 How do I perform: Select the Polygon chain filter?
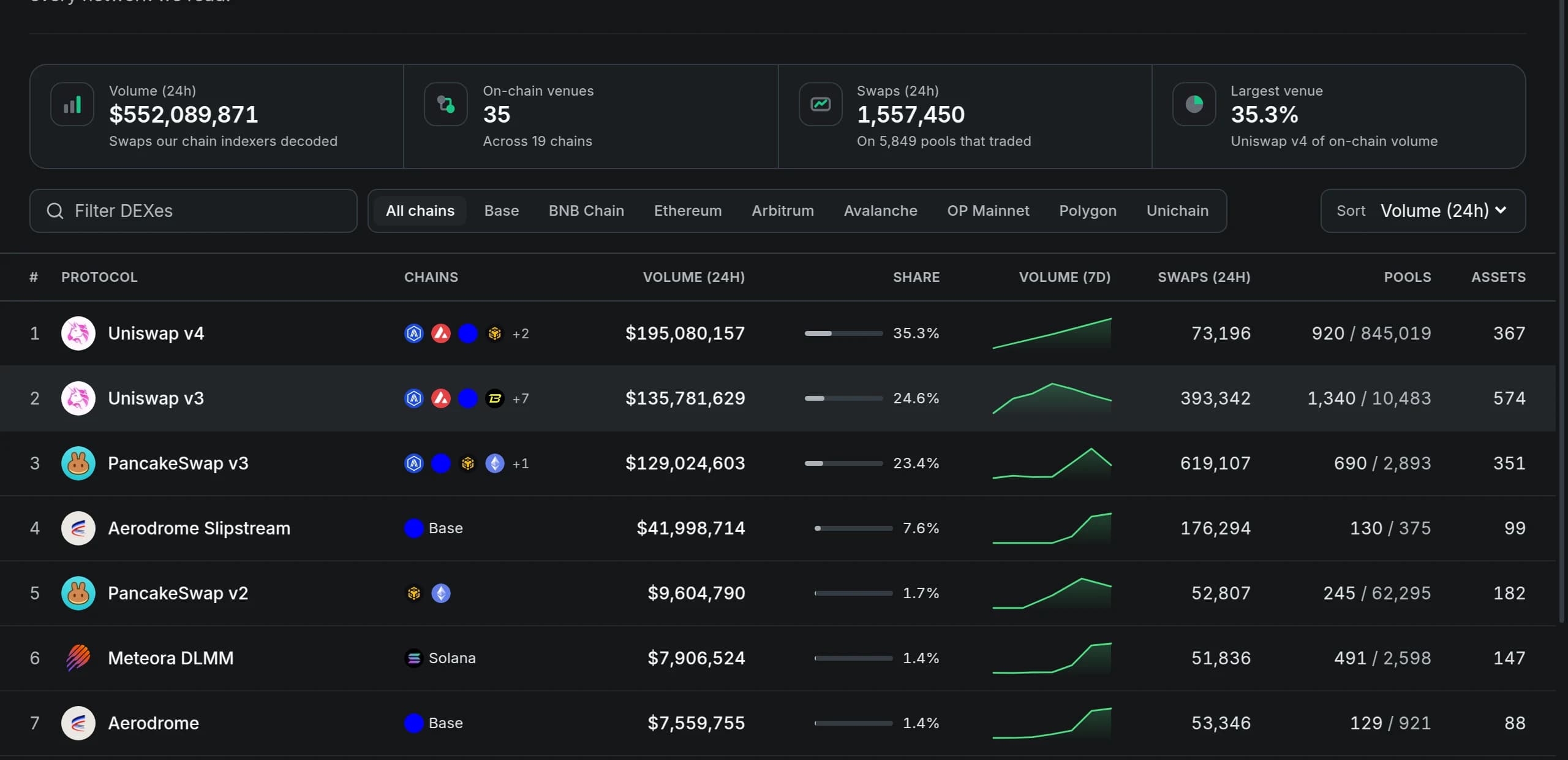pos(1088,211)
